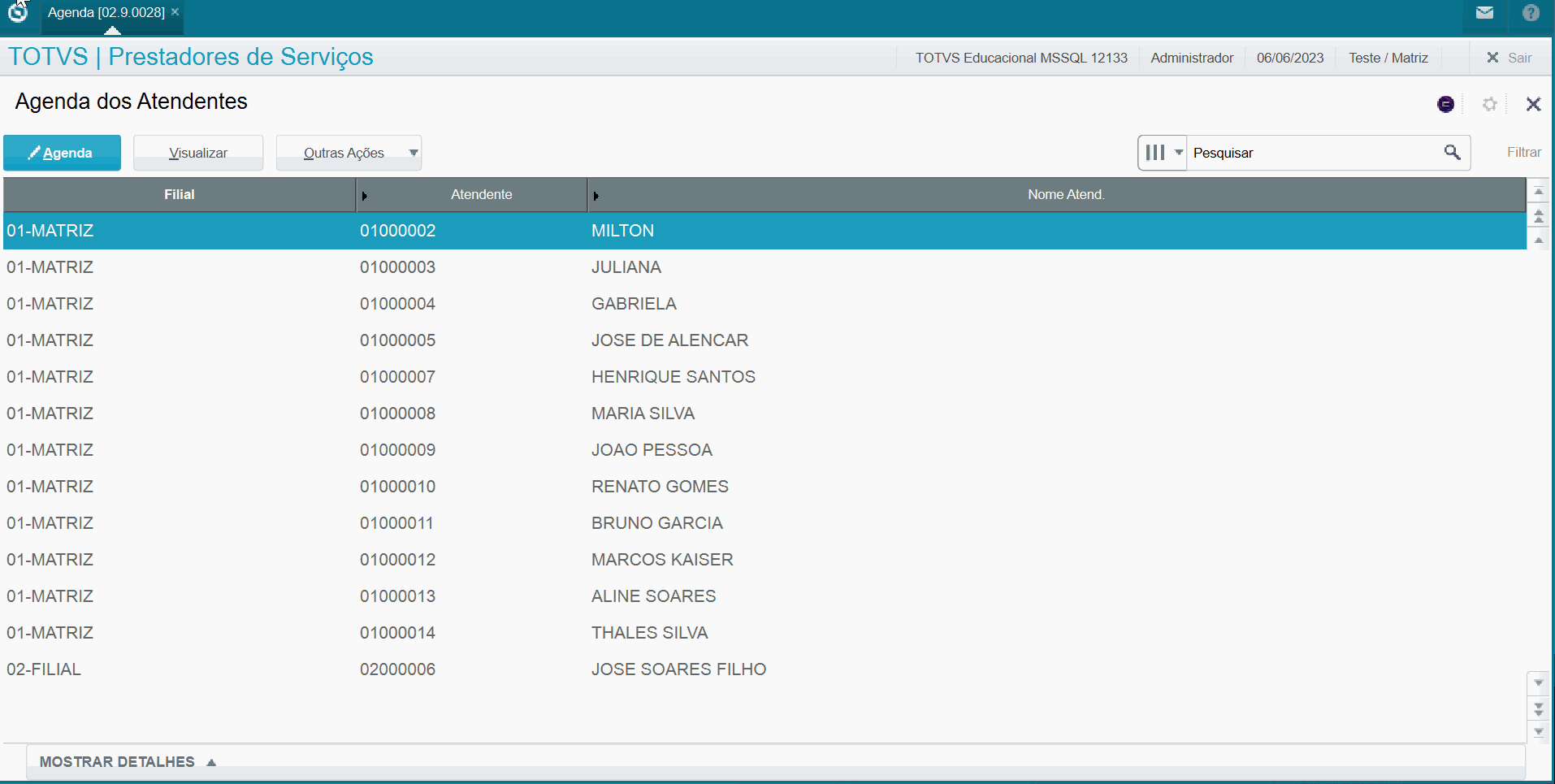Select the RENATO GOMES row

pyautogui.click(x=765, y=487)
